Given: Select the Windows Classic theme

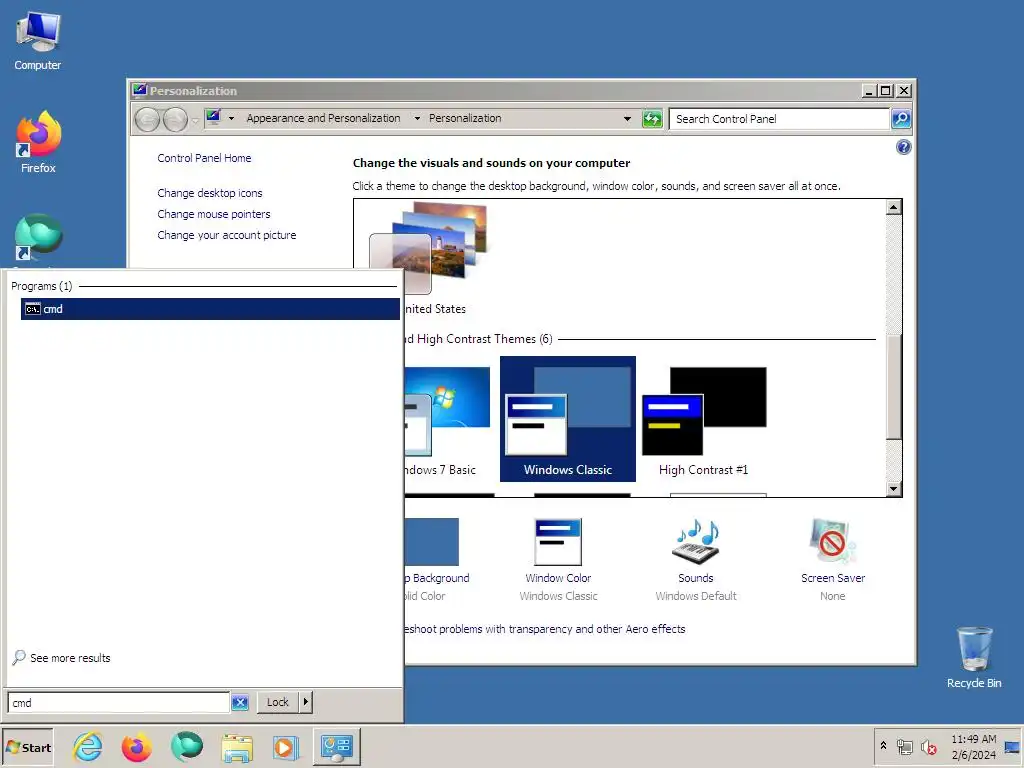Looking at the screenshot, I should point(568,419).
